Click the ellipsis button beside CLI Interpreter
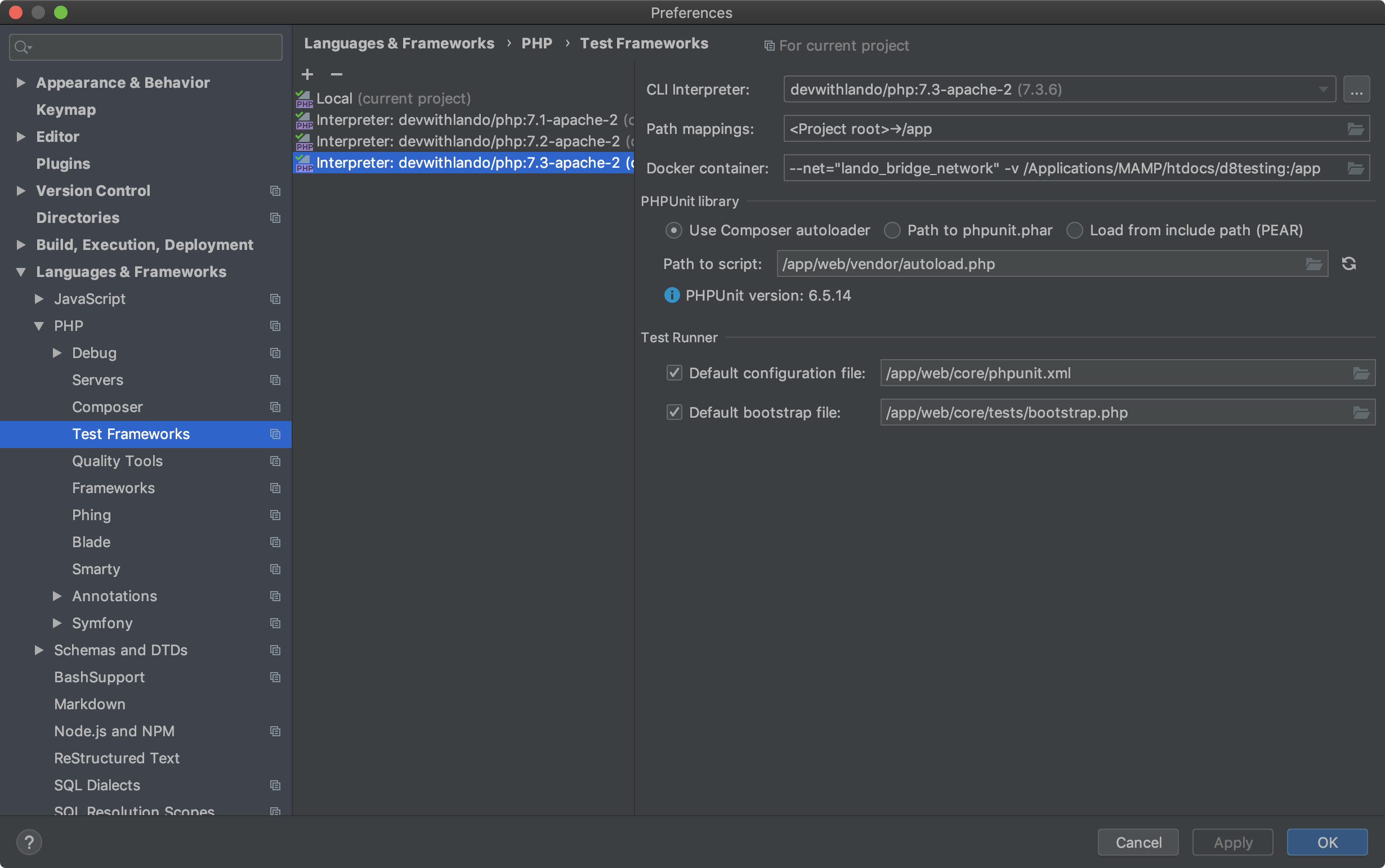The width and height of the screenshot is (1385, 868). point(1356,90)
